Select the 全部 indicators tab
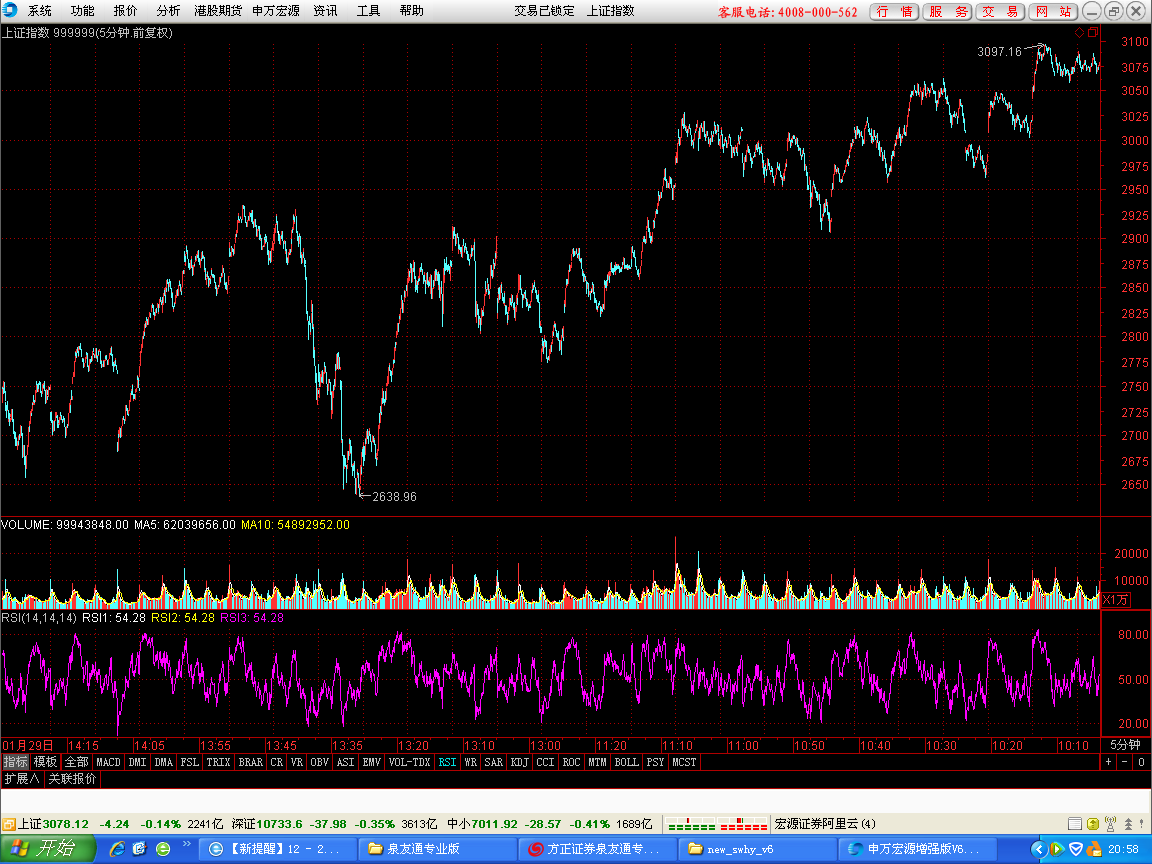The height and width of the screenshot is (864, 1152). [76, 762]
